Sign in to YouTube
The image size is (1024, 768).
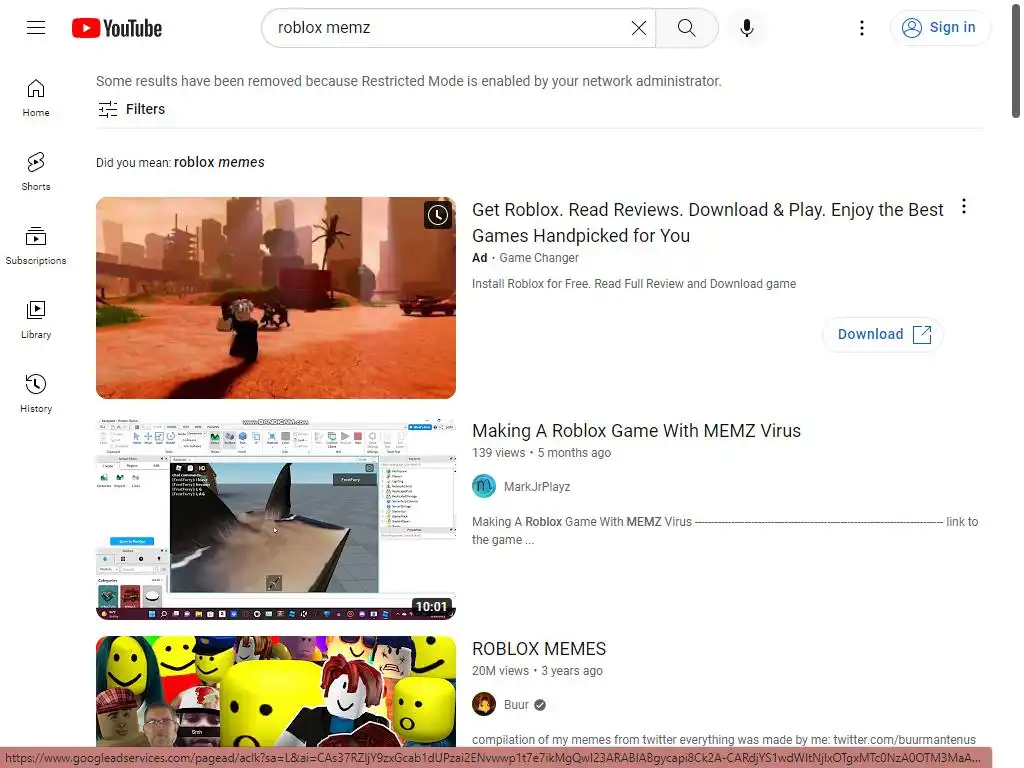click(939, 27)
